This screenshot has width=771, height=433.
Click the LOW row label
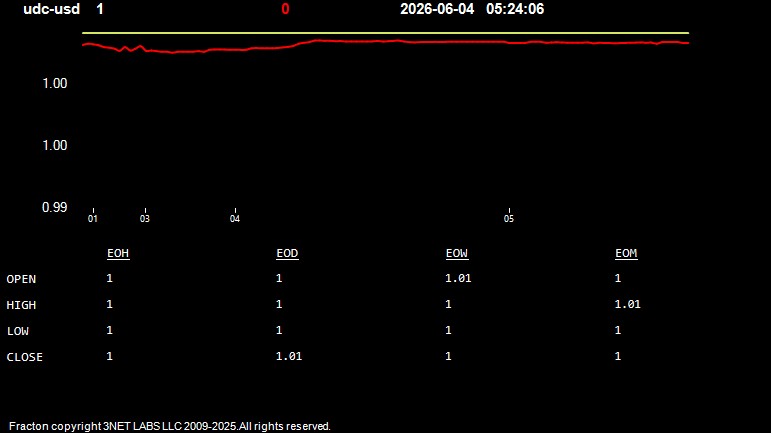click(x=18, y=331)
